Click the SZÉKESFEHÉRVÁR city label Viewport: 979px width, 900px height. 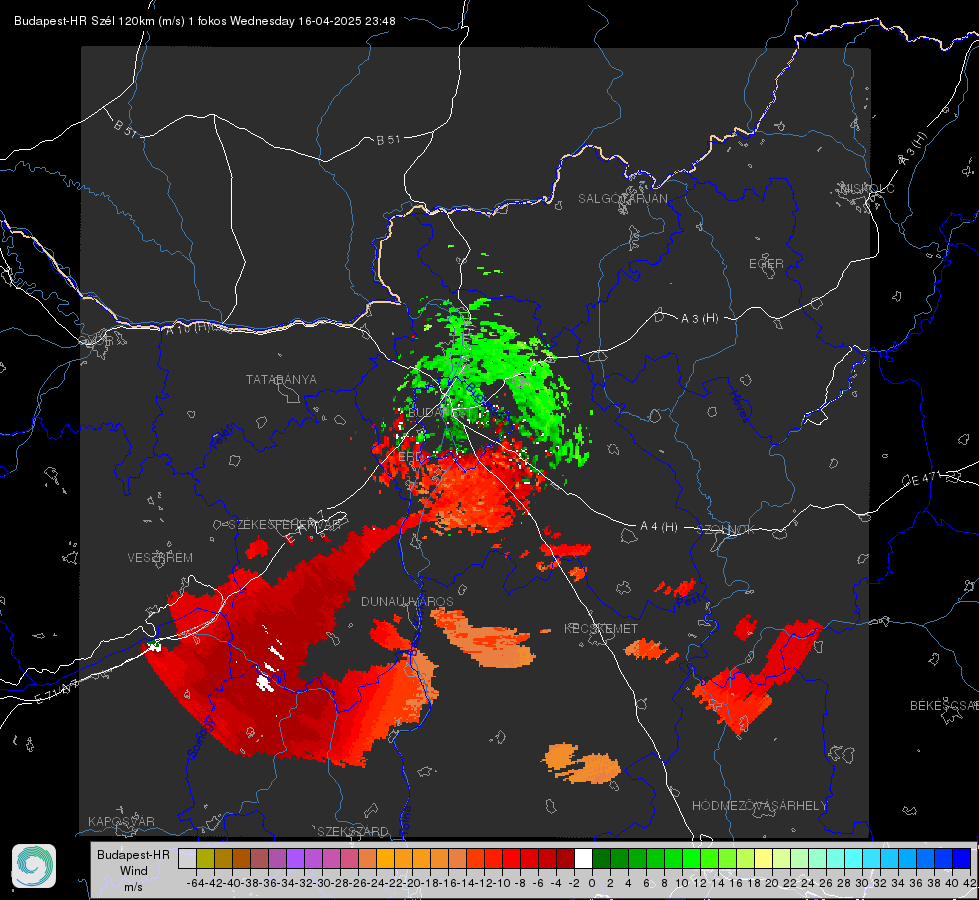[285, 524]
